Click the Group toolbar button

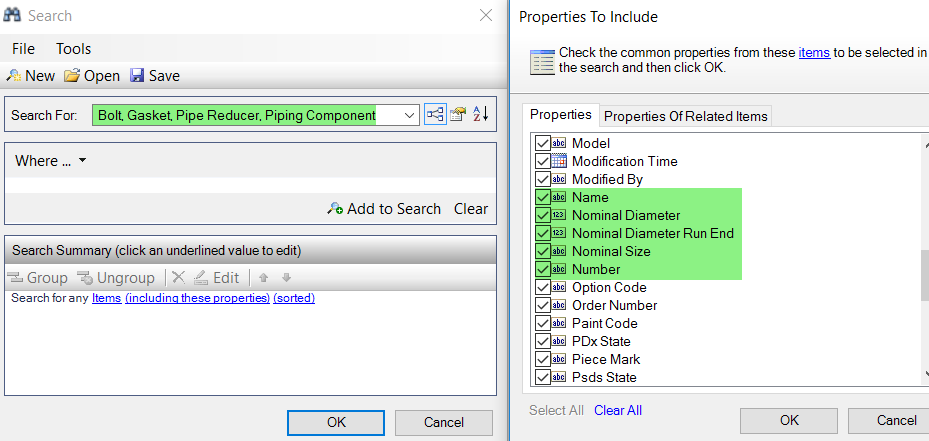pyautogui.click(x=39, y=277)
